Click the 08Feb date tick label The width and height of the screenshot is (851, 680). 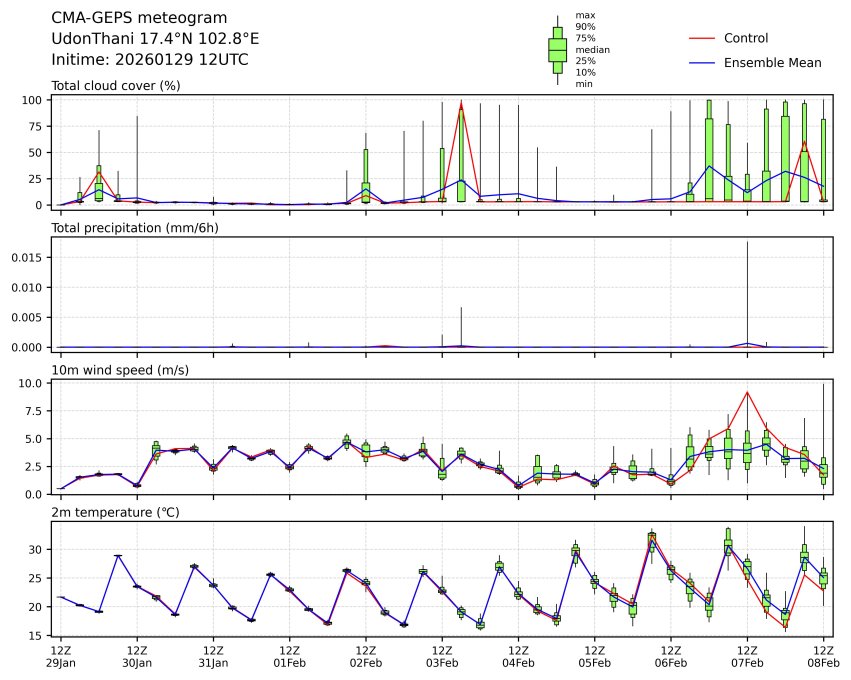[823, 663]
